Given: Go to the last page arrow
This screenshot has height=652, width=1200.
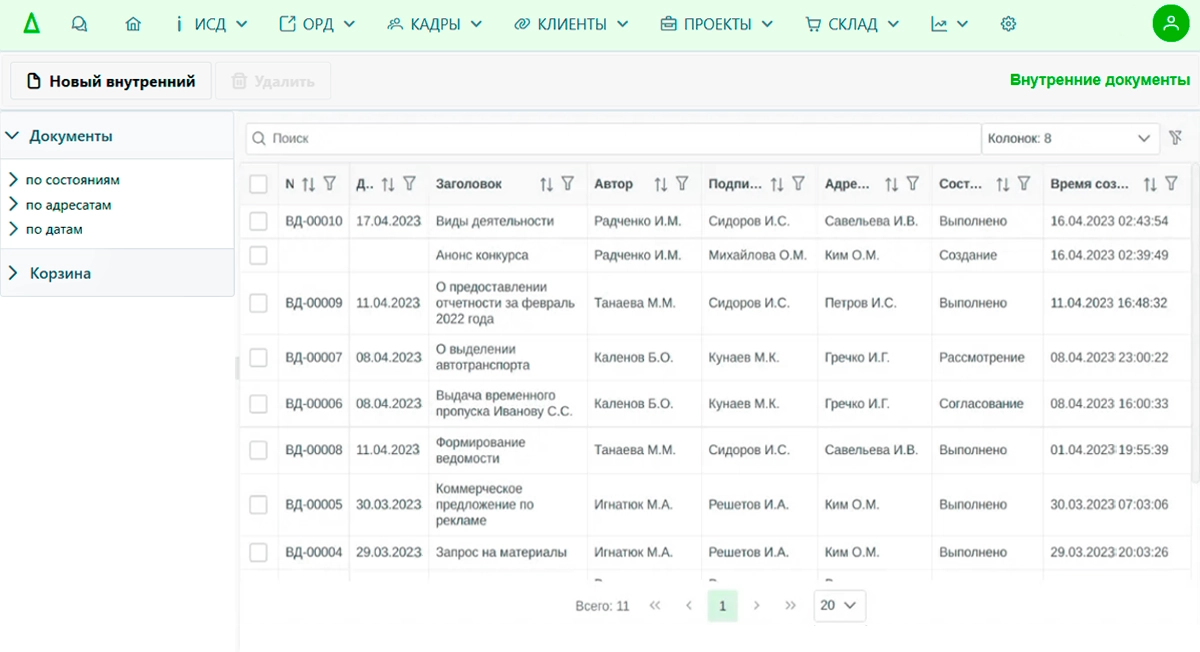Looking at the screenshot, I should (x=791, y=606).
